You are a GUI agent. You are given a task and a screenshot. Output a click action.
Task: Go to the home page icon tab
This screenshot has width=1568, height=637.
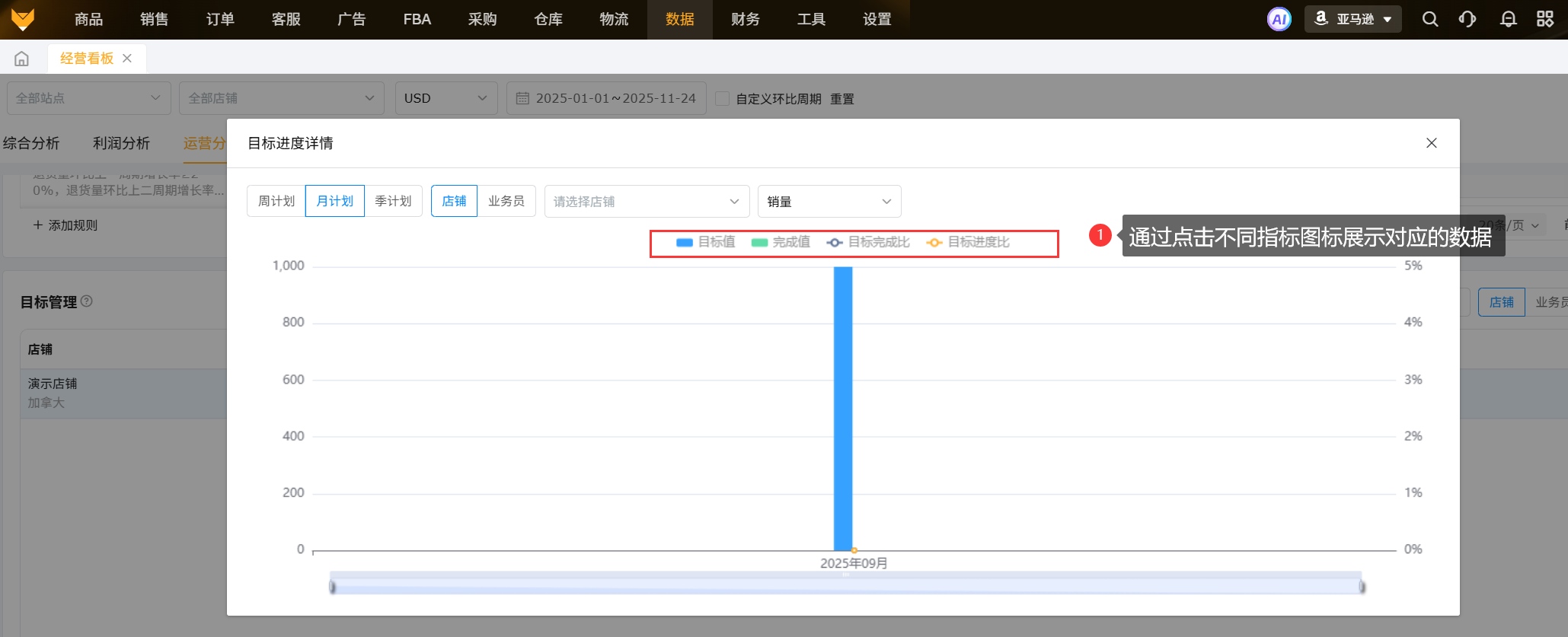point(22,59)
